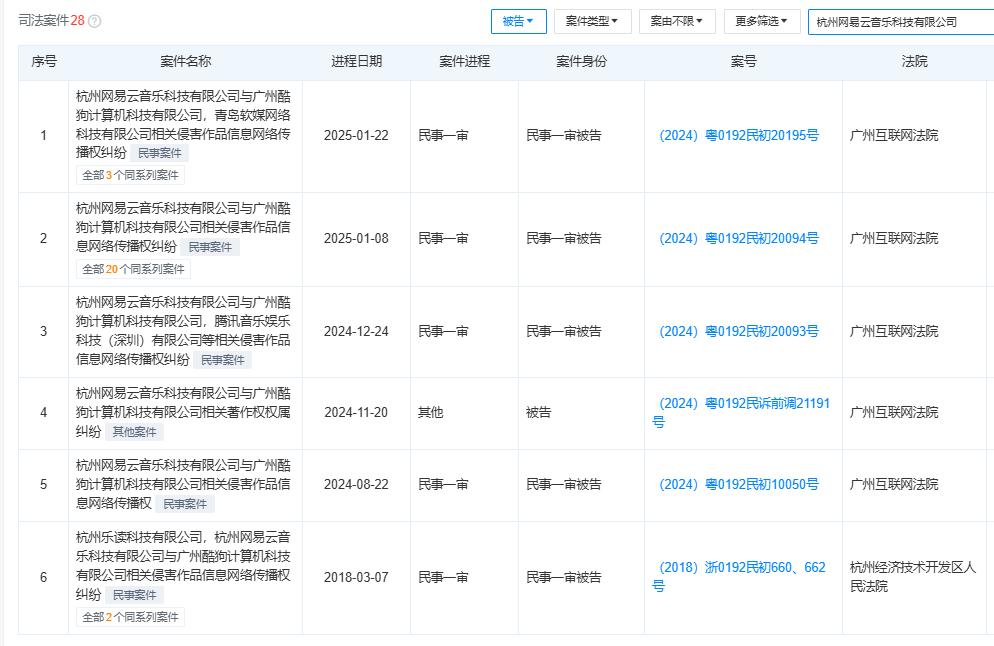This screenshot has width=994, height=646.
Task: Open the 案由不限 filter dropdown
Action: pyautogui.click(x=676, y=21)
